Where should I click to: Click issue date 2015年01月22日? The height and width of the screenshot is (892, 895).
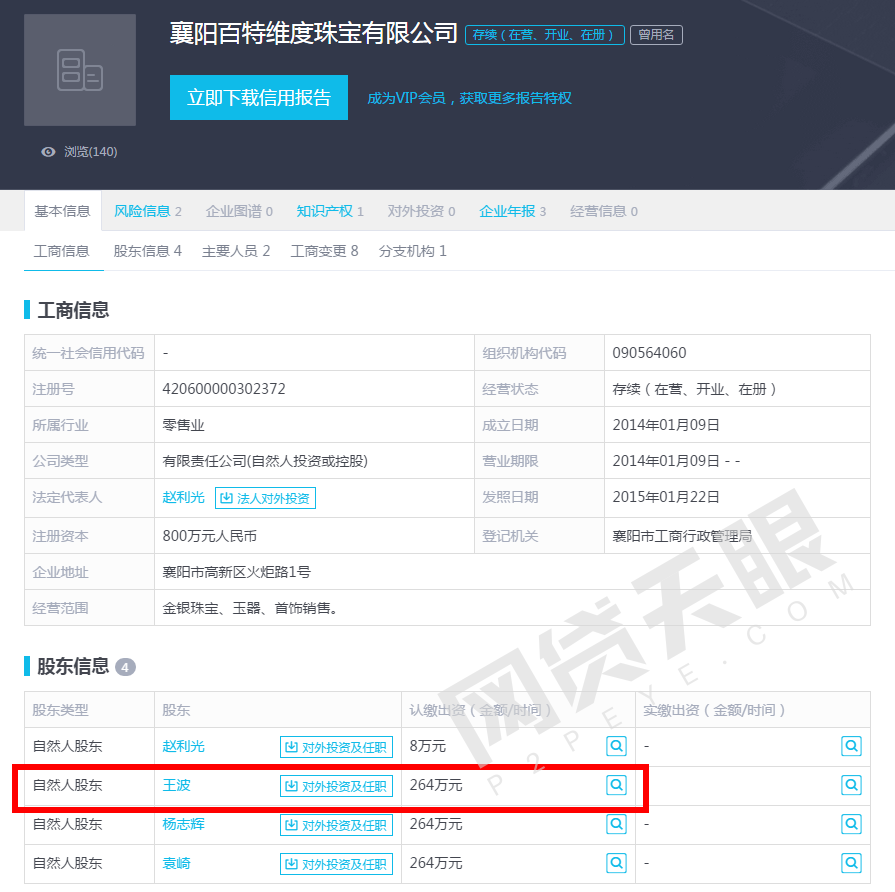tap(666, 497)
